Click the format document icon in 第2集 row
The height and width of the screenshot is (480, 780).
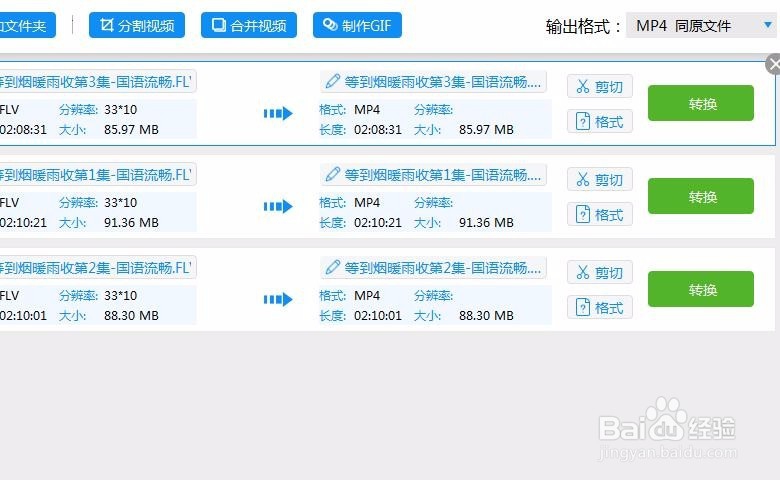[x=583, y=307]
